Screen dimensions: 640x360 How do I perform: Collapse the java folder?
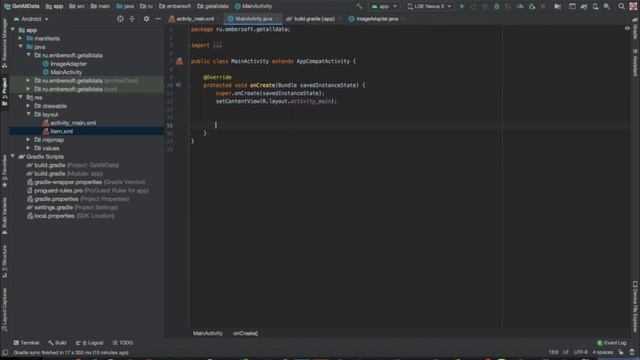click(20, 47)
